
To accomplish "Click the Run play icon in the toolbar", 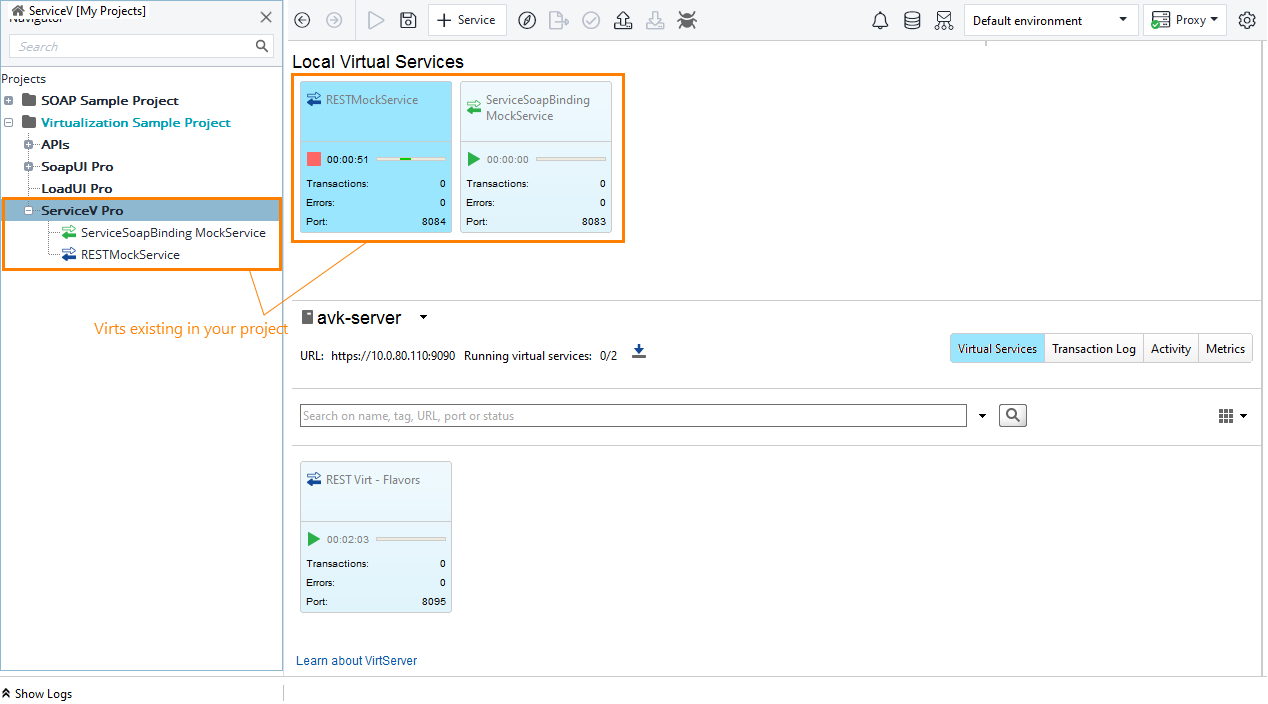I will pos(376,20).
